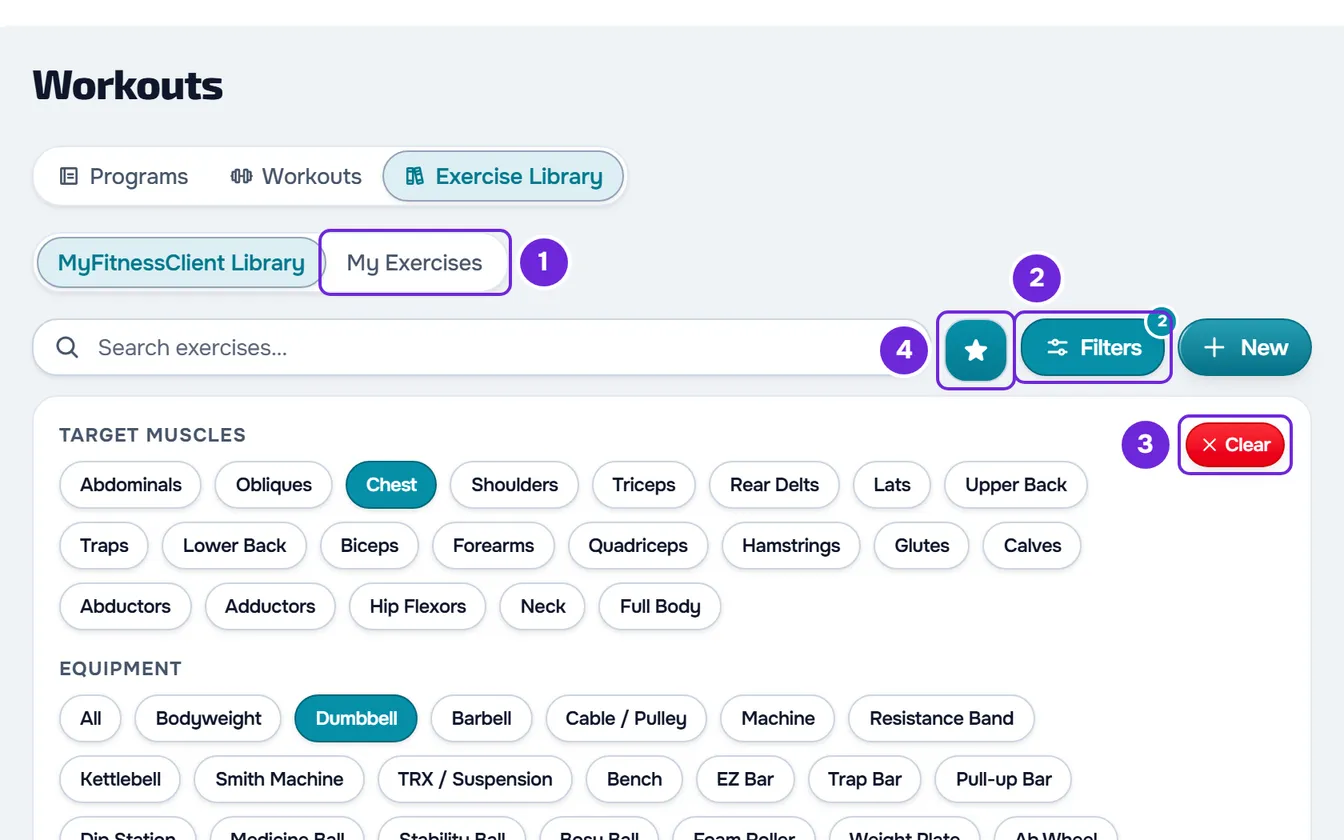Screen dimensions: 1344x840
Task: Select the Cable / Pulley chip
Action: coord(626,719)
